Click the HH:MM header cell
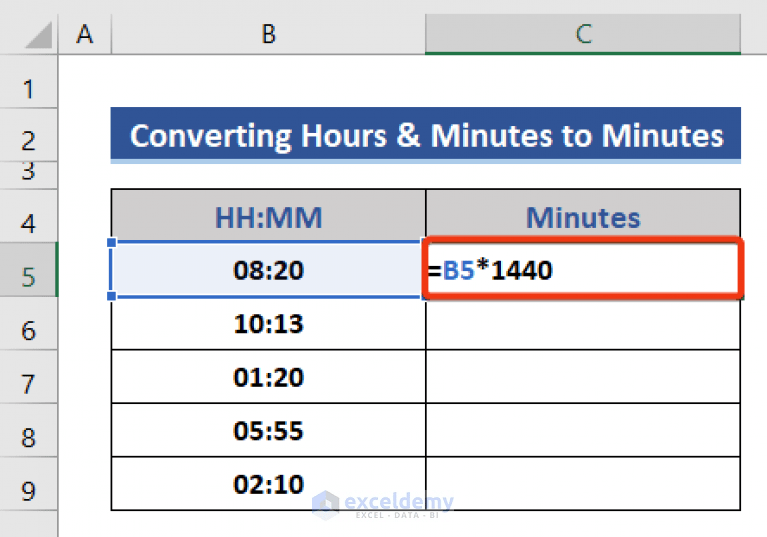This screenshot has width=767, height=537. 269,216
